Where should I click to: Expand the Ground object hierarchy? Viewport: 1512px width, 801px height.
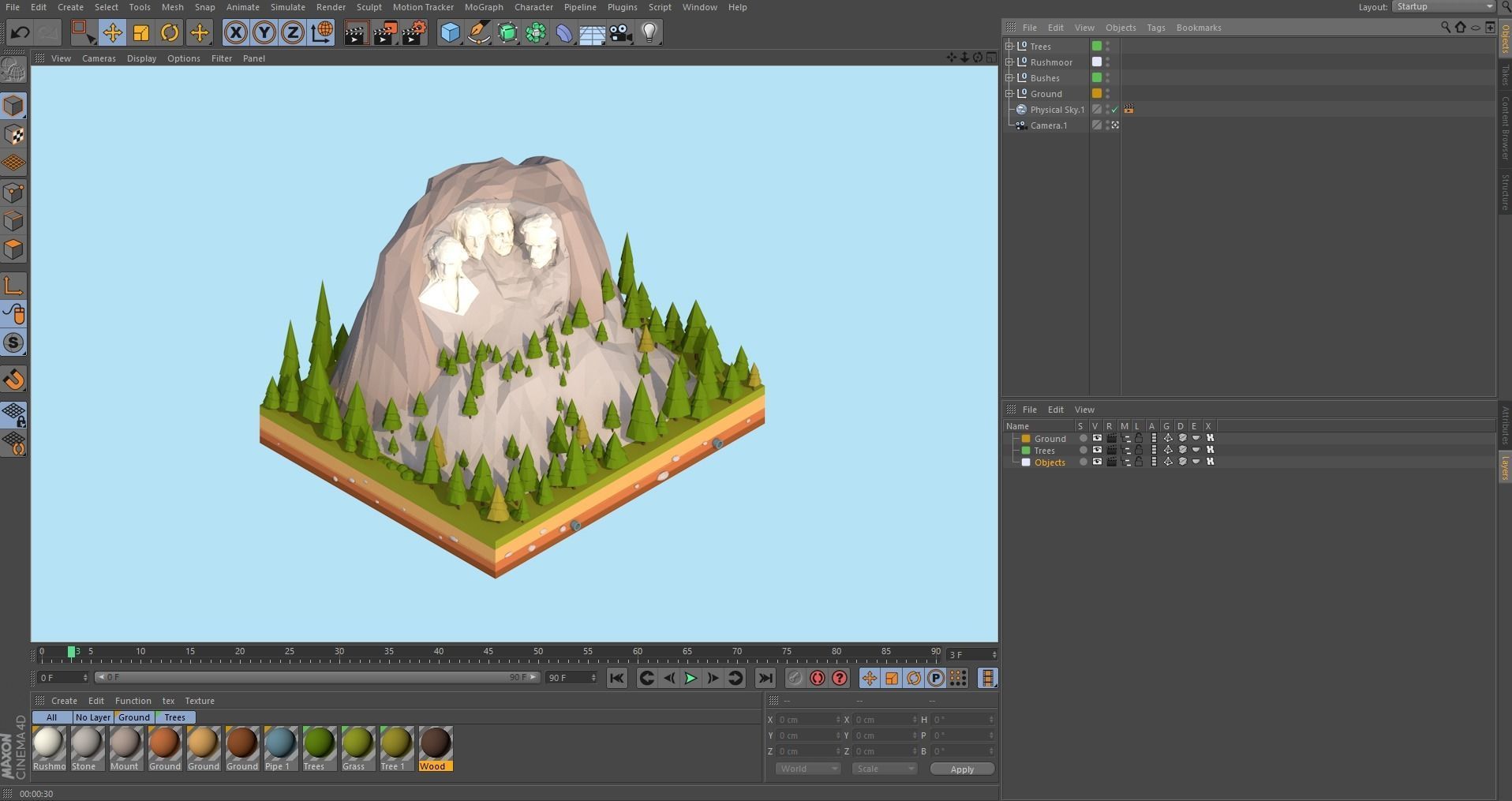1009,93
